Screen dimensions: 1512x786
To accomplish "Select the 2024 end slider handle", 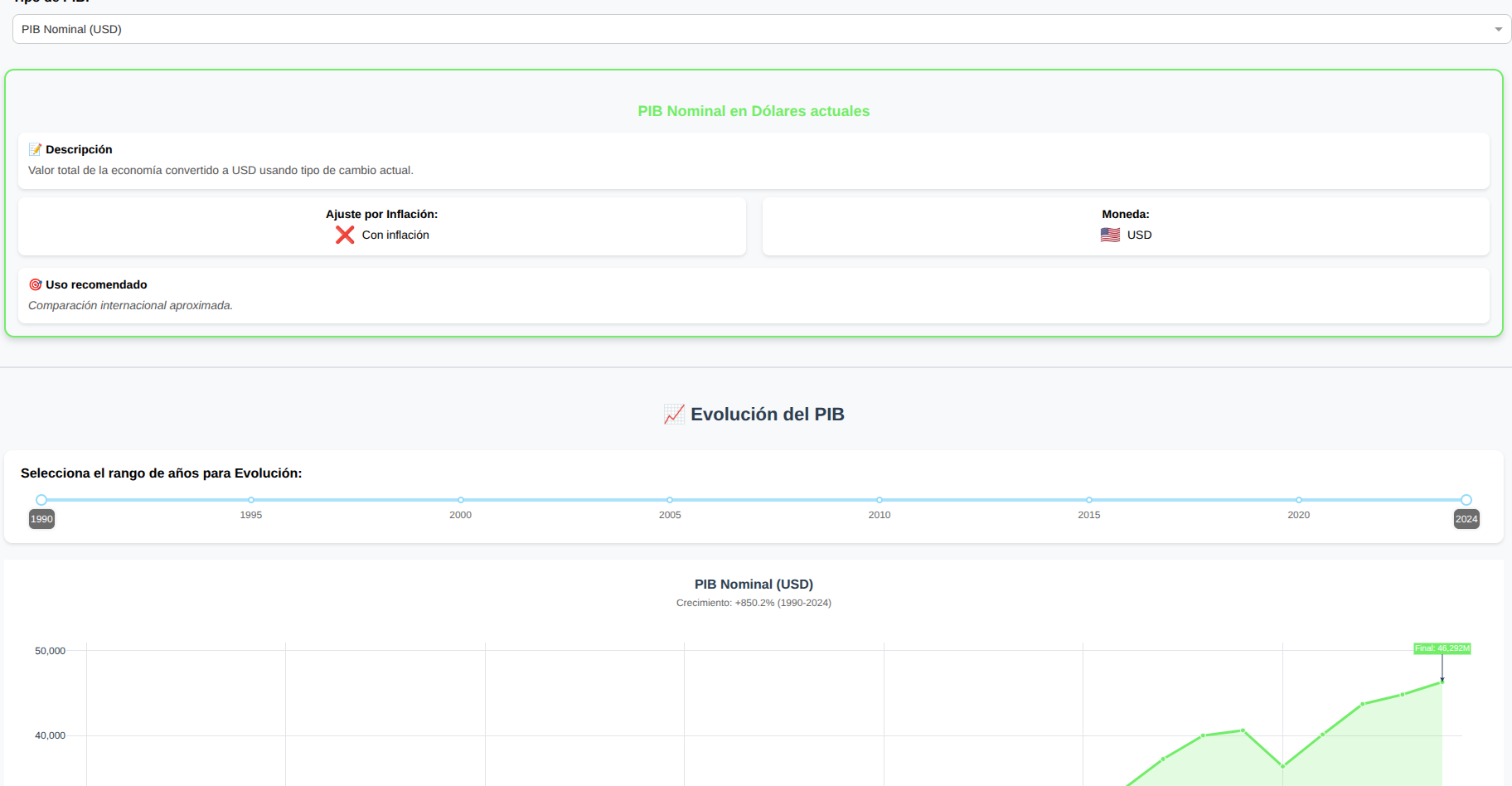I will (1466, 500).
